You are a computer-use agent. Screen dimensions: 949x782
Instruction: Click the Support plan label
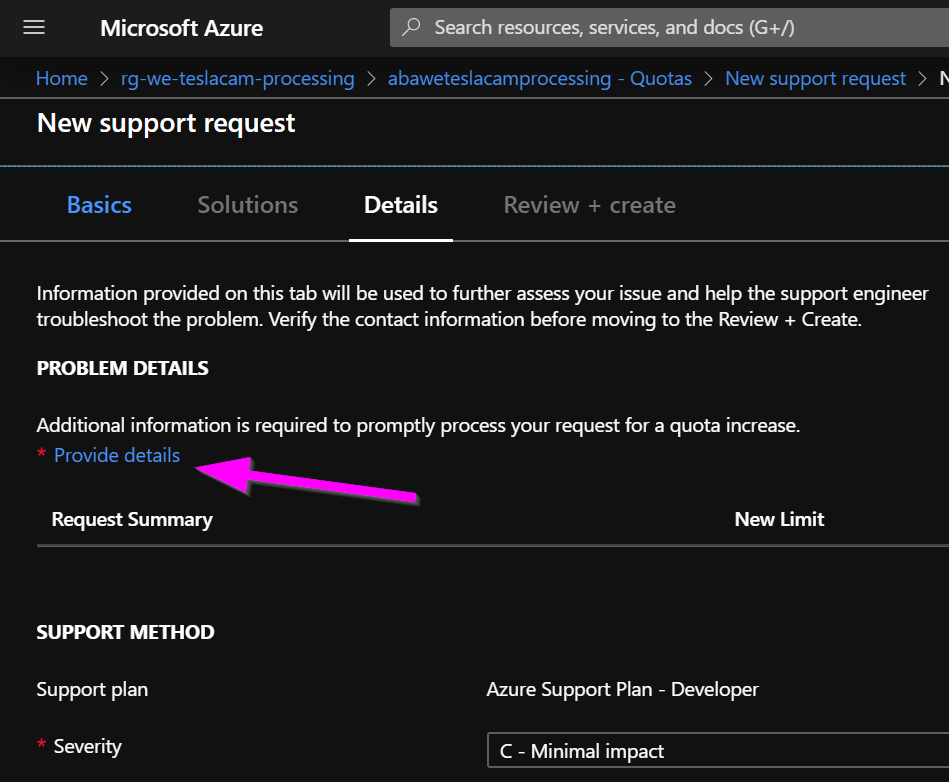(92, 689)
